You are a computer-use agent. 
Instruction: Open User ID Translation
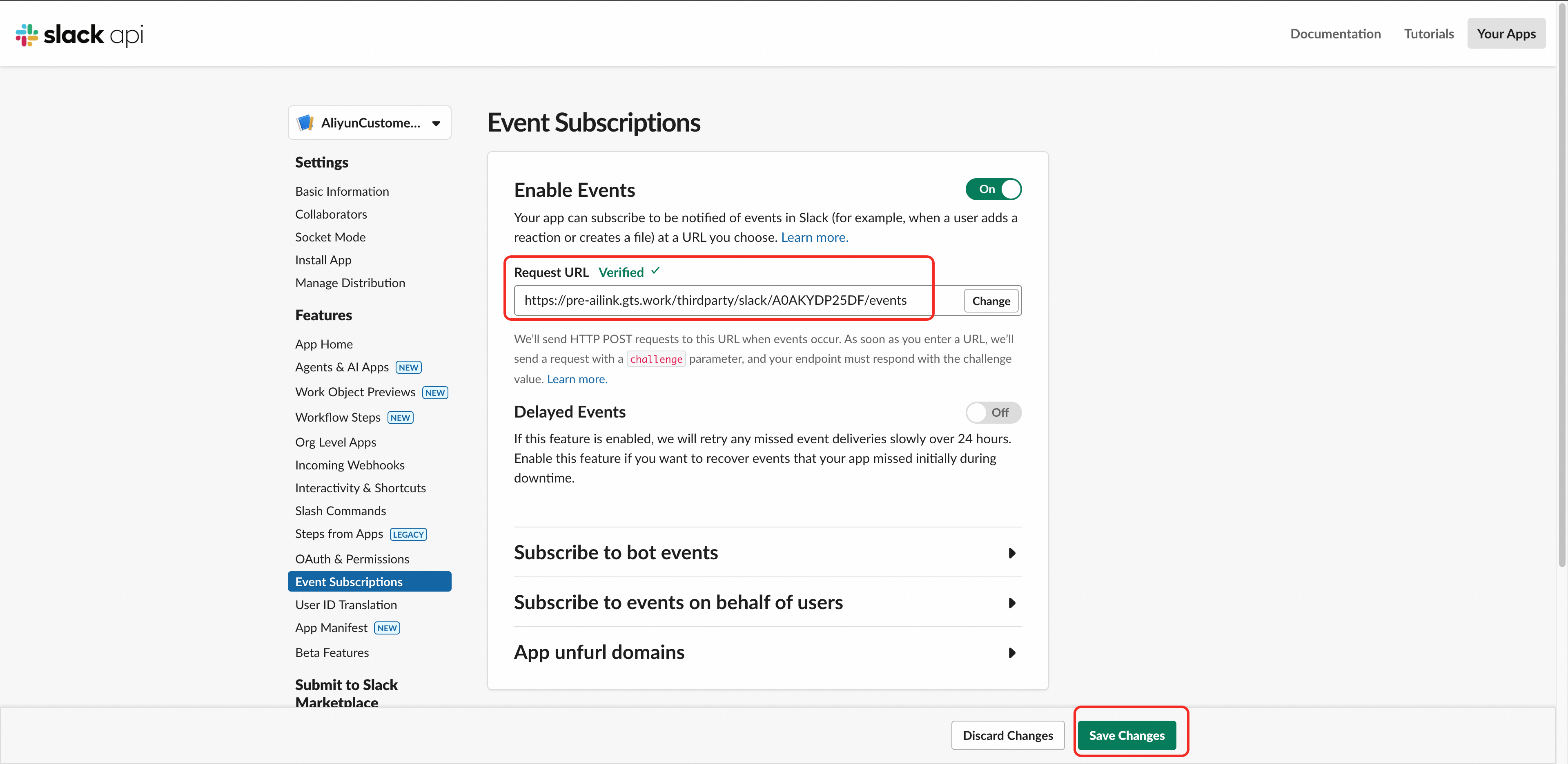pyautogui.click(x=346, y=605)
